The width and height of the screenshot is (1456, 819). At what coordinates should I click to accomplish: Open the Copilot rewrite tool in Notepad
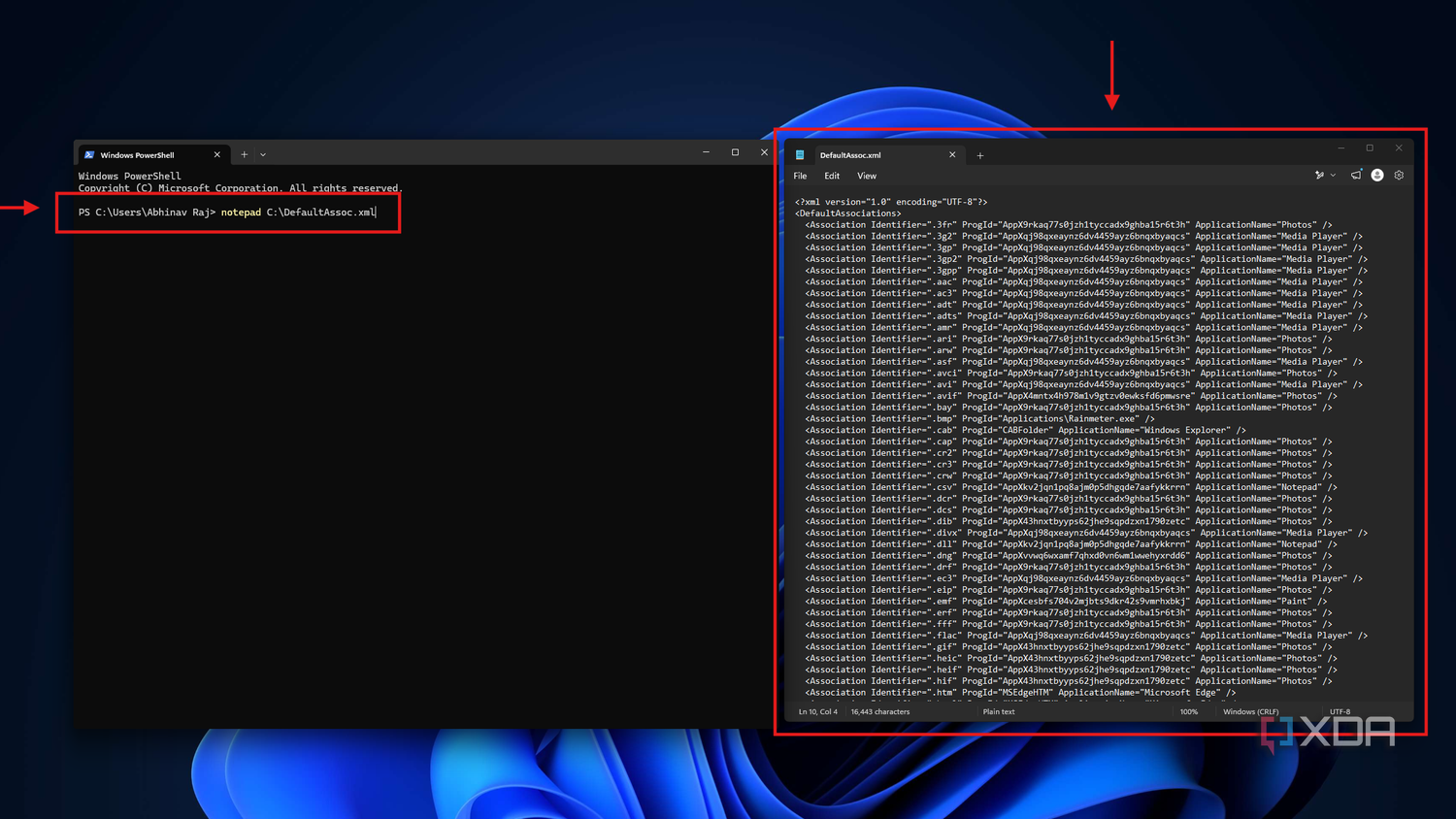click(x=1319, y=176)
